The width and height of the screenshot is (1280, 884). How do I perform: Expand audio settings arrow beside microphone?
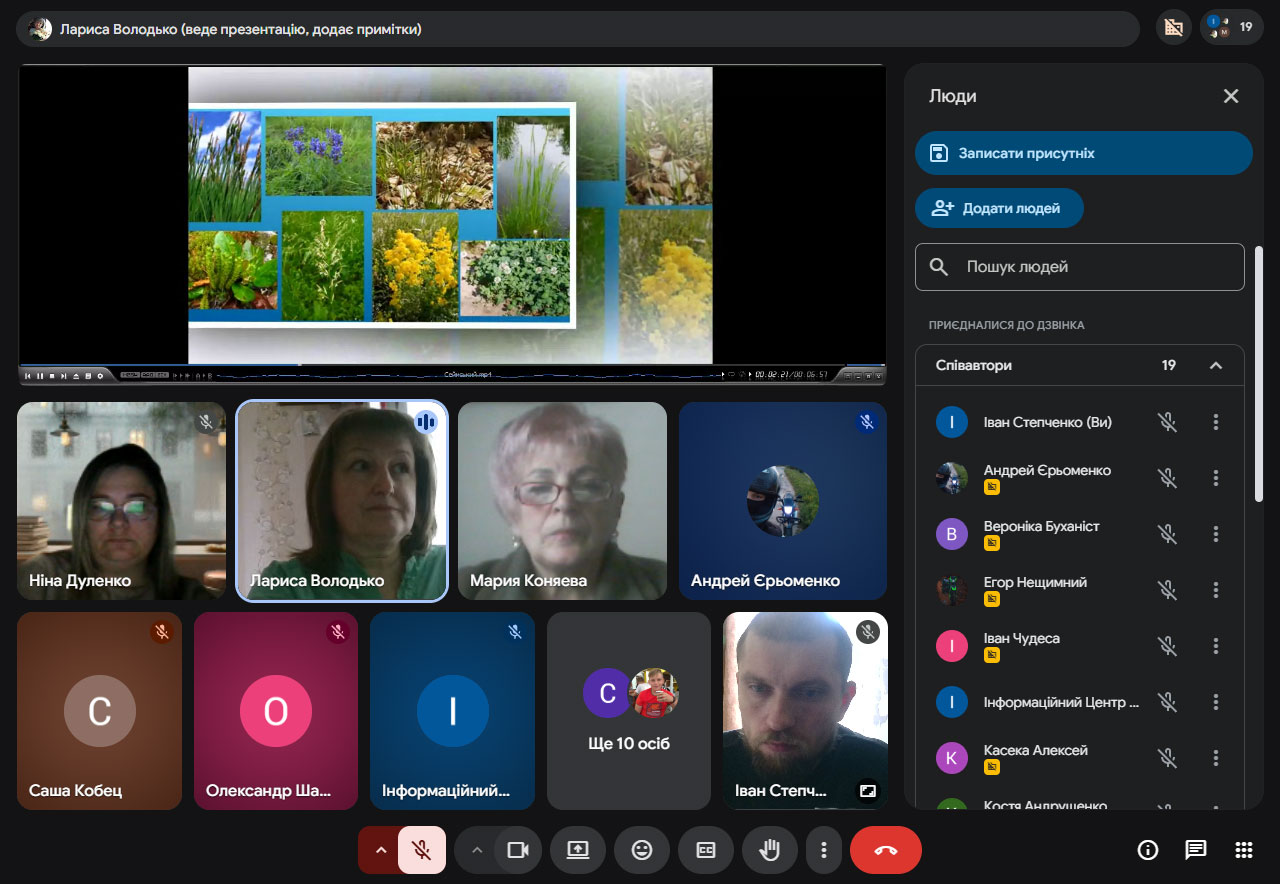(380, 850)
